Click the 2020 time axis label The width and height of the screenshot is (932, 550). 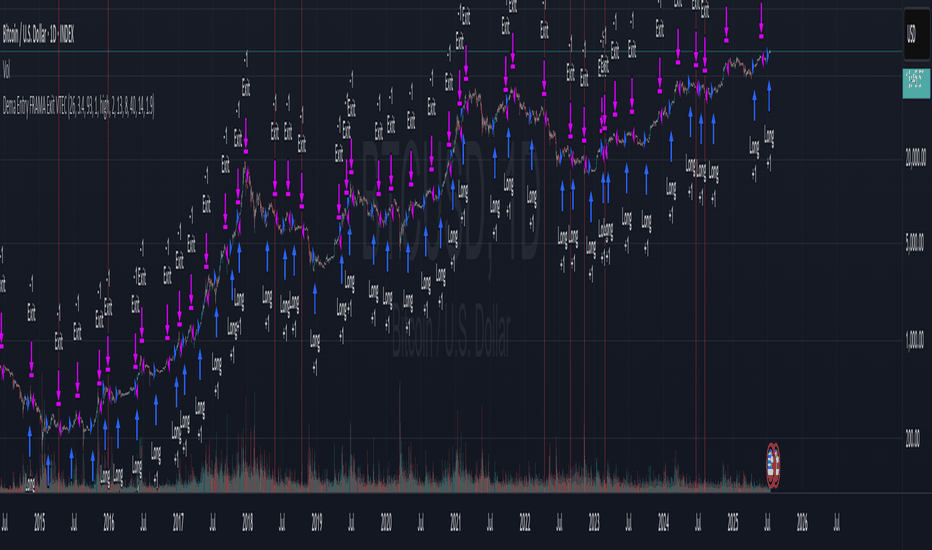coord(386,523)
